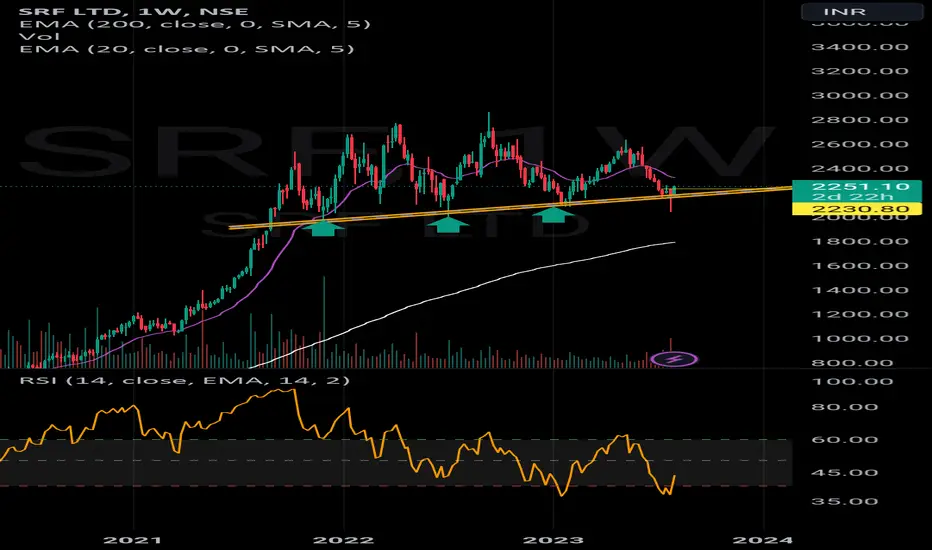
Task: Select the EMA (200, close, 0, SMA, 5) legend
Action: pos(195,24)
